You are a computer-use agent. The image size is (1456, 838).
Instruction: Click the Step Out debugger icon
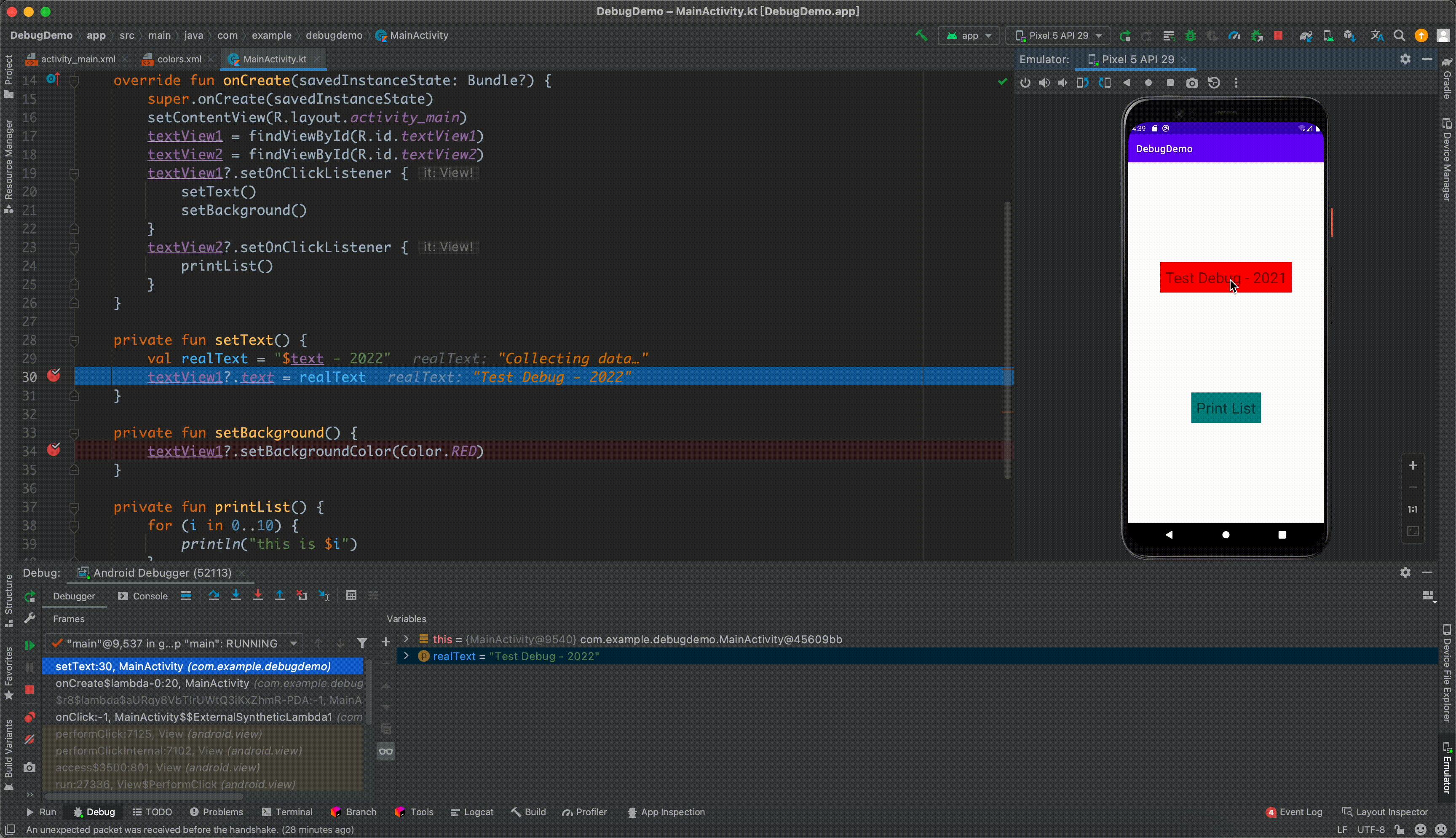point(279,596)
